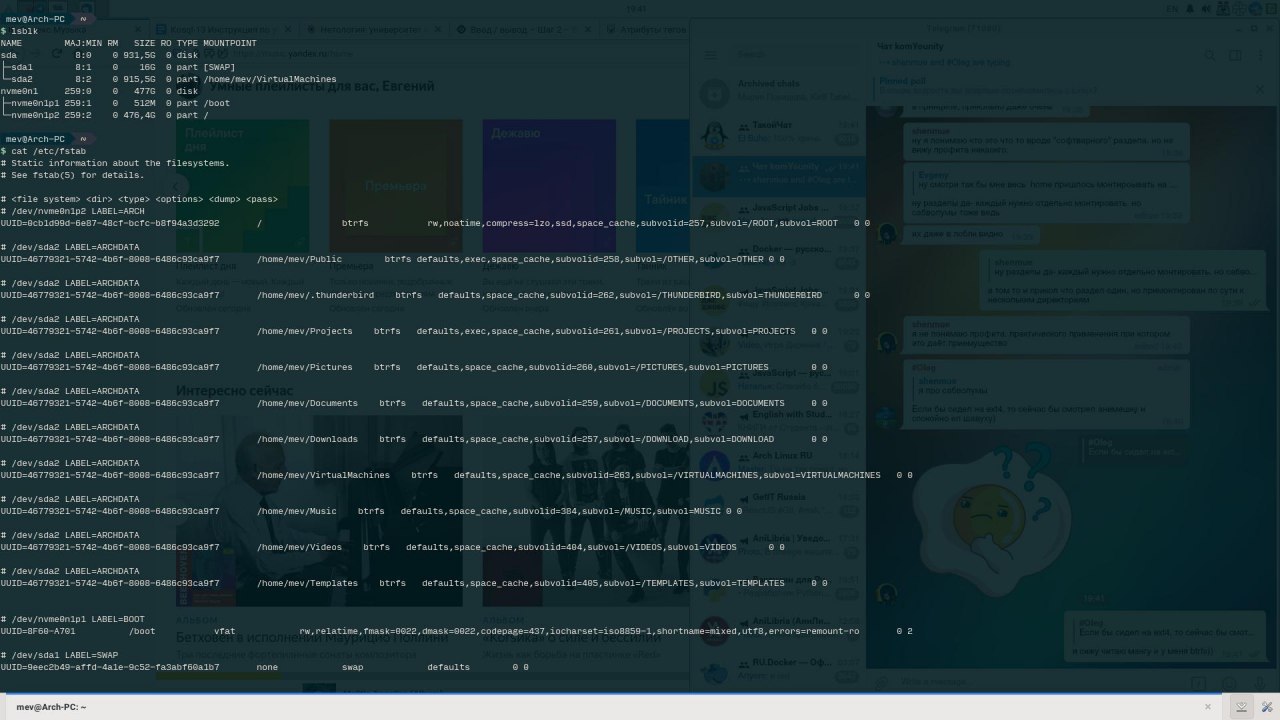Click "subvol=VIRTUALMACHINES" in the fstab options
The height and width of the screenshot is (720, 1280).
pyautogui.click(x=822, y=475)
